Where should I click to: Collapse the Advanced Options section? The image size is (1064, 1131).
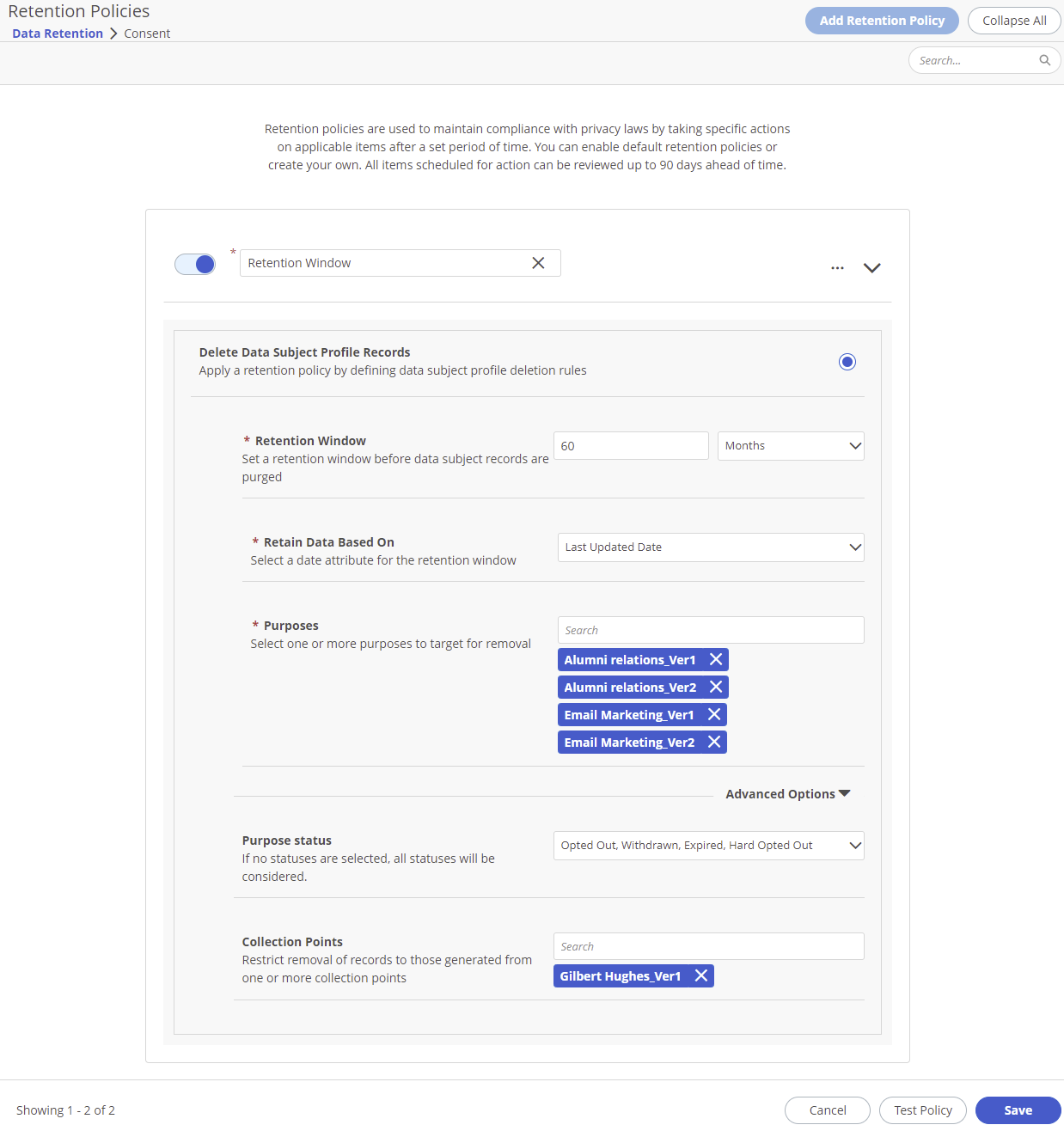click(x=786, y=793)
